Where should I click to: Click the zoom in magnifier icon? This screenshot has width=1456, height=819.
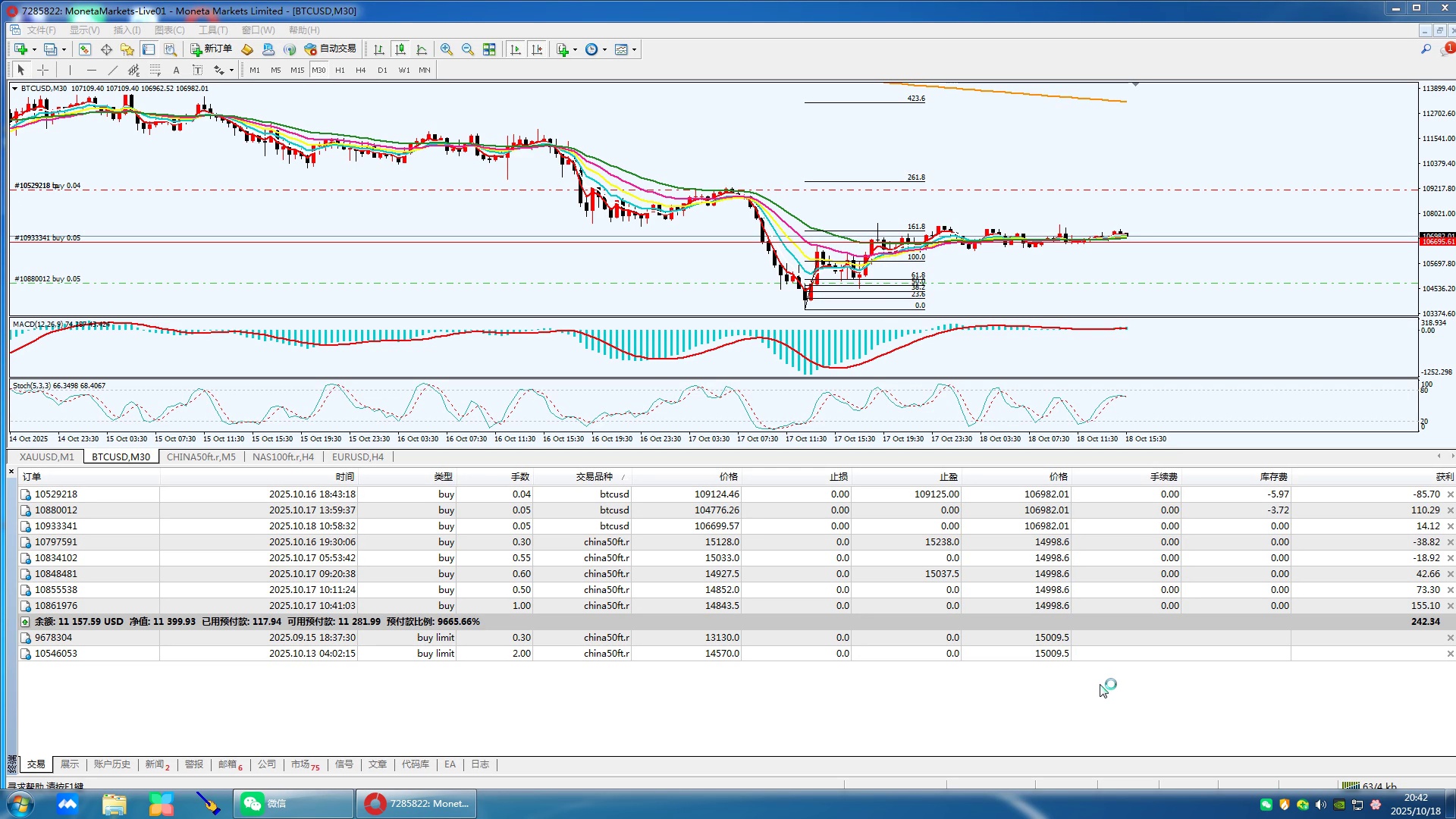click(x=447, y=49)
